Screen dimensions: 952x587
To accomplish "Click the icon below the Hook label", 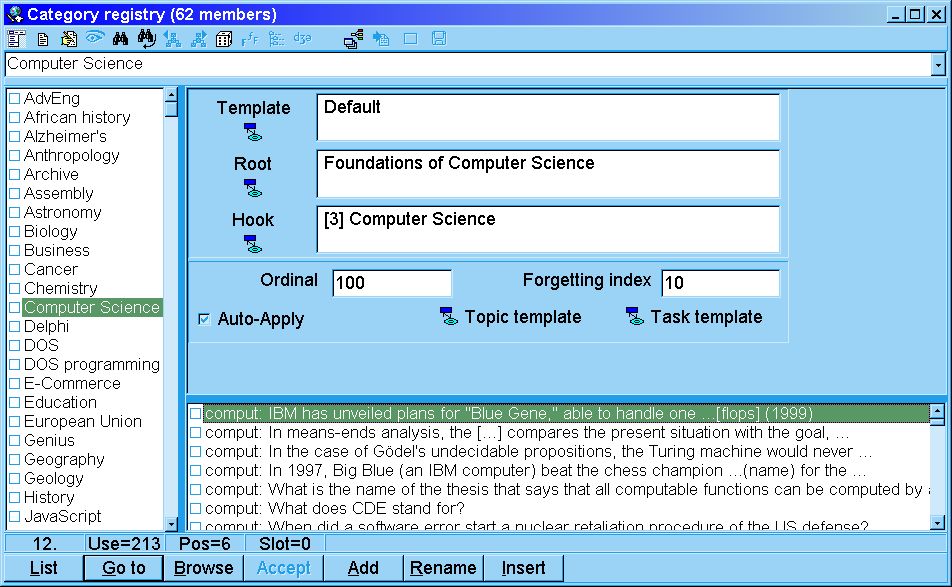I will click(253, 244).
